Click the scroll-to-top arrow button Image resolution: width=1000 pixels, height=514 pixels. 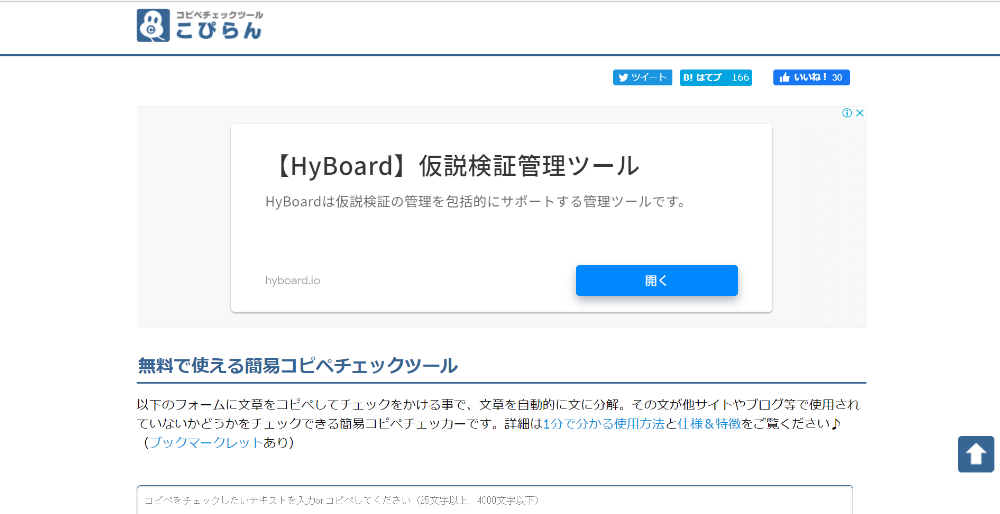click(x=976, y=454)
